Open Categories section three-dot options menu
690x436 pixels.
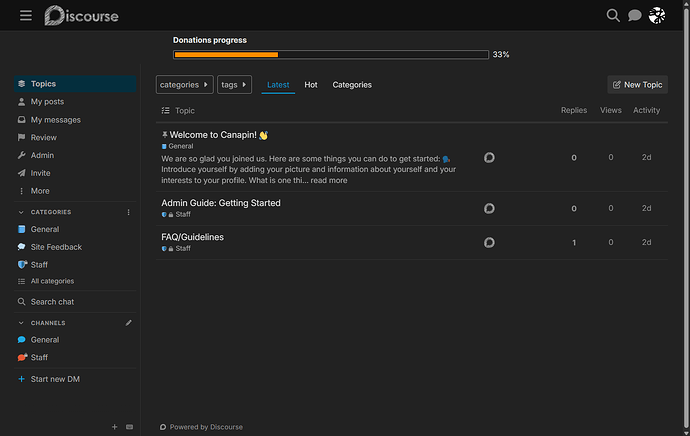click(x=128, y=212)
